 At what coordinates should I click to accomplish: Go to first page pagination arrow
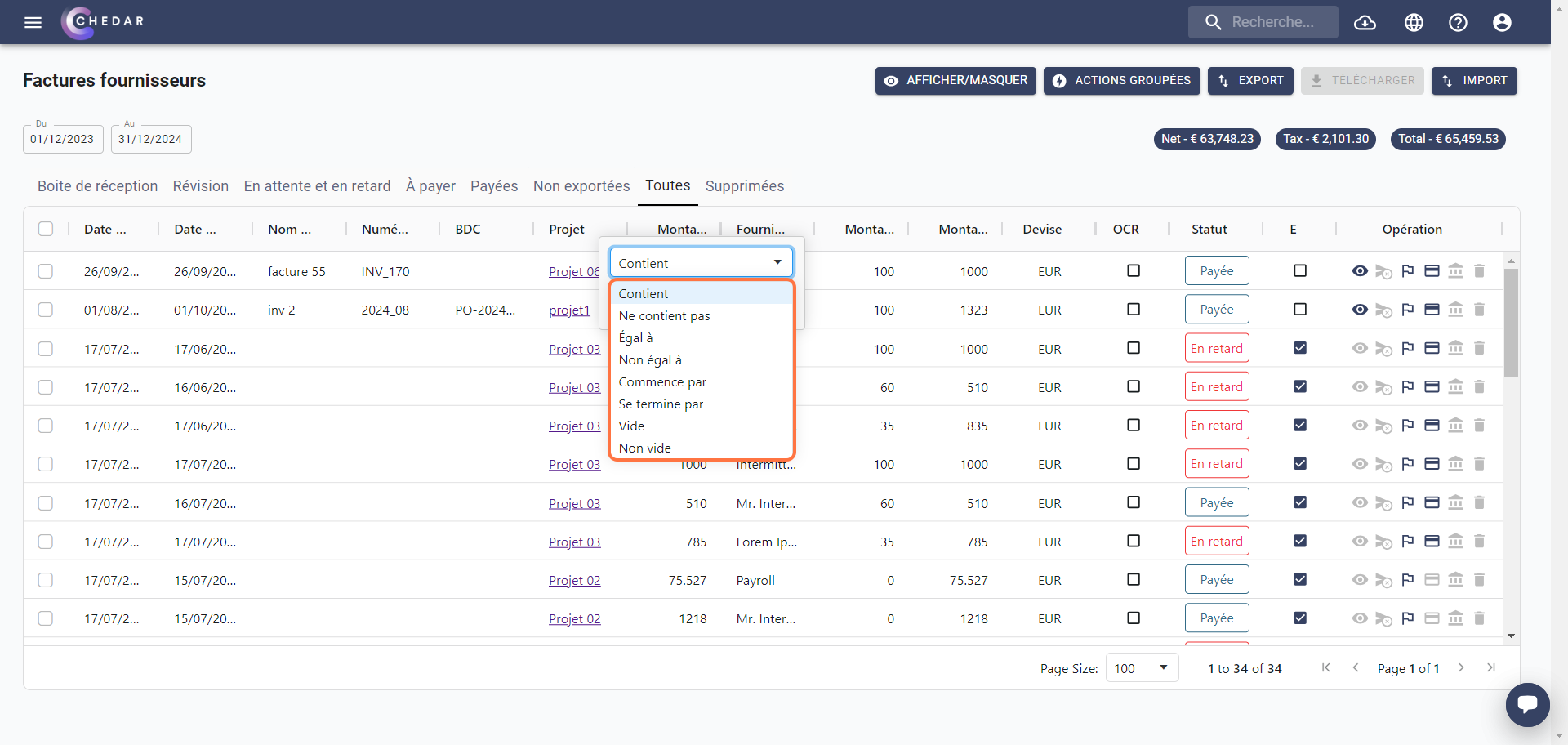click(1326, 668)
